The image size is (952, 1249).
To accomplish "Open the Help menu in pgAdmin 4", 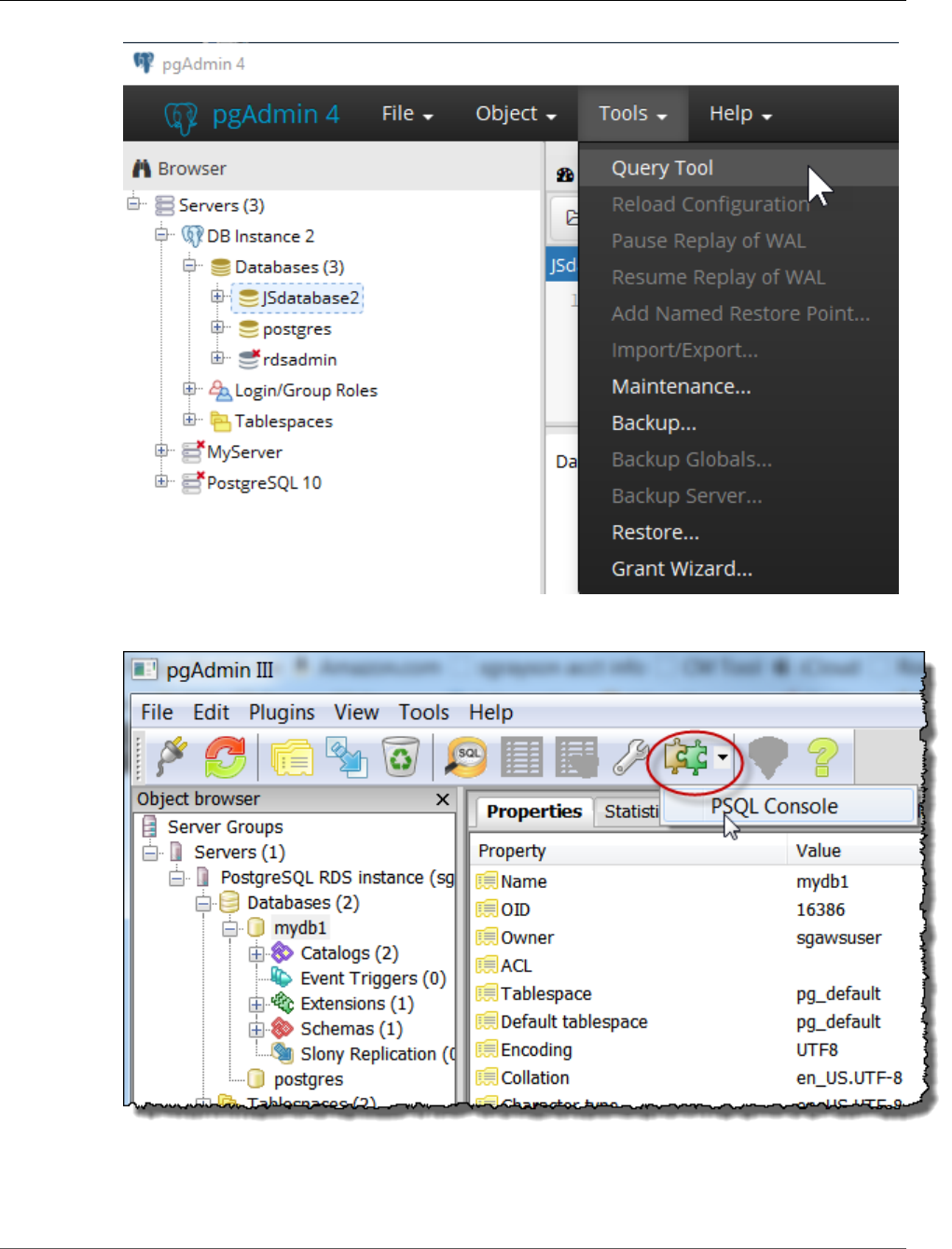I will coord(740,114).
